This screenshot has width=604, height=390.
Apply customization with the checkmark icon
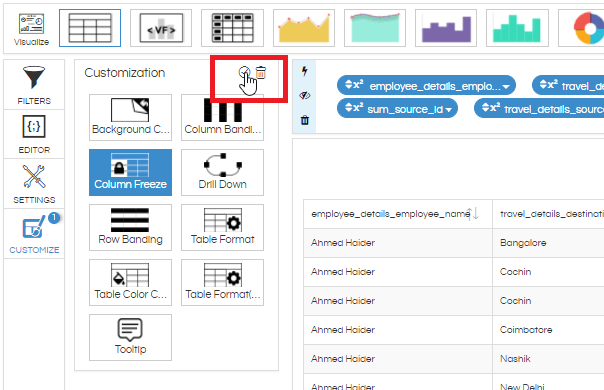tap(244, 72)
